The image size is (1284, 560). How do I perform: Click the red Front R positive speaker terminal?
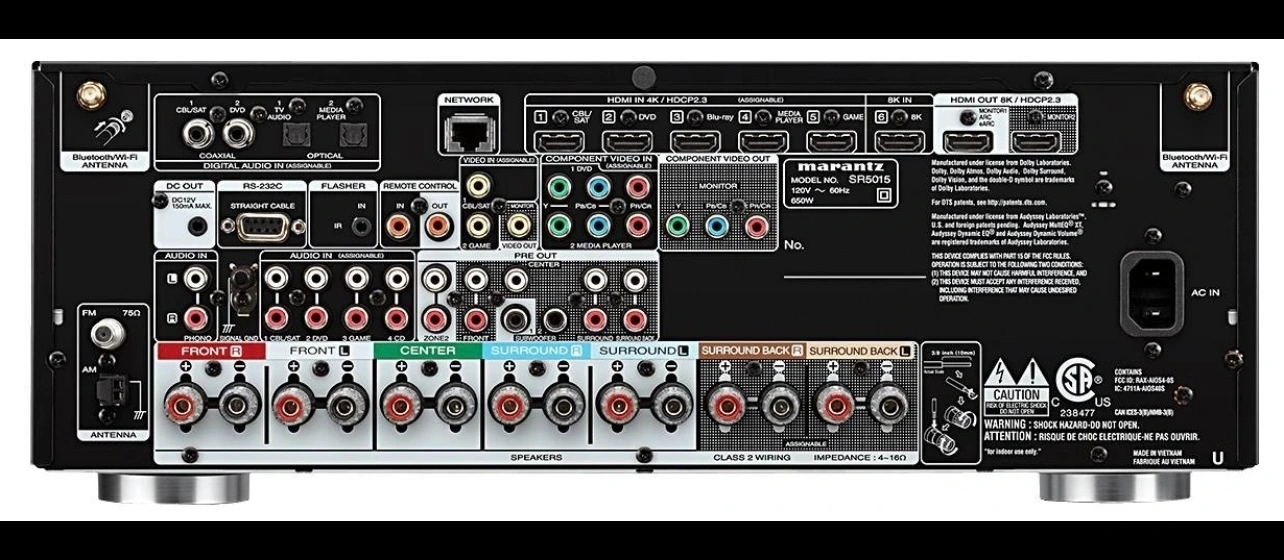[x=181, y=407]
